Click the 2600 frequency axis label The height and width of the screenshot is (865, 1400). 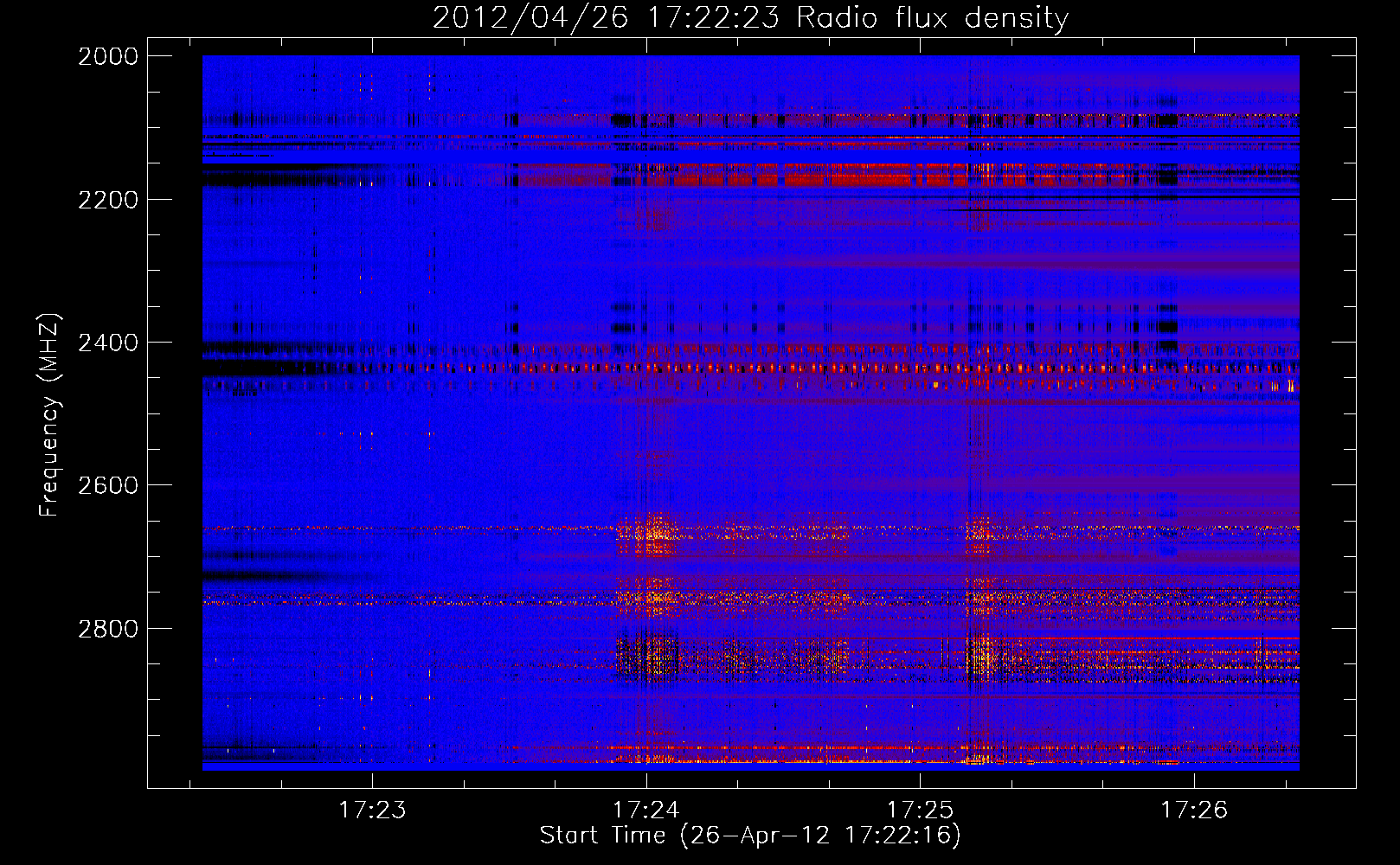tap(108, 485)
